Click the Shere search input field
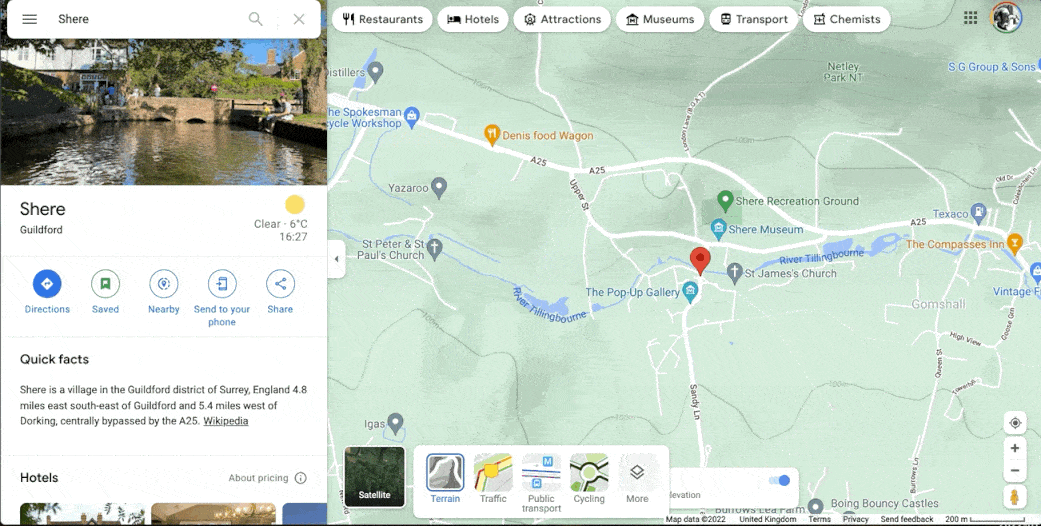The width and height of the screenshot is (1041, 526). click(146, 19)
